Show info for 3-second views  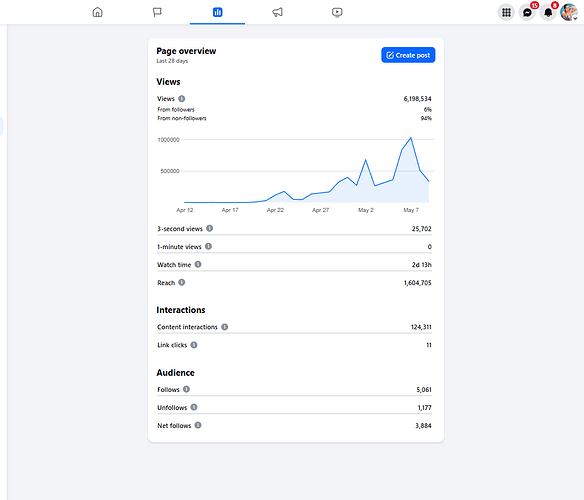click(210, 228)
